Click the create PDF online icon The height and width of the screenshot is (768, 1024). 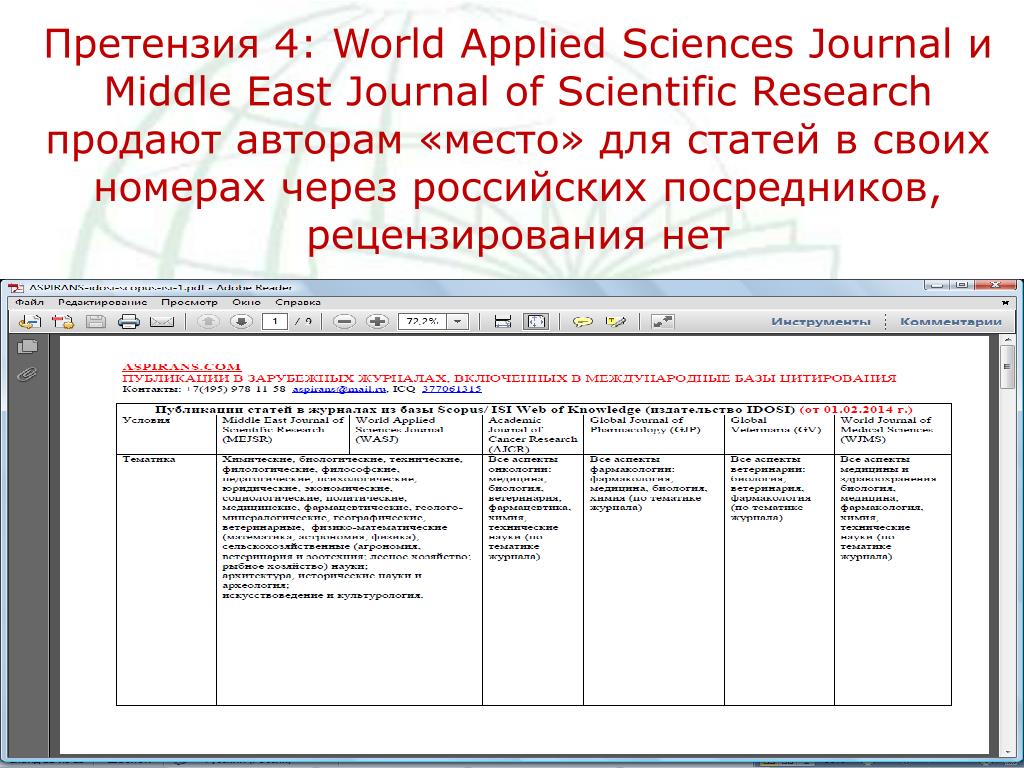(x=63, y=321)
